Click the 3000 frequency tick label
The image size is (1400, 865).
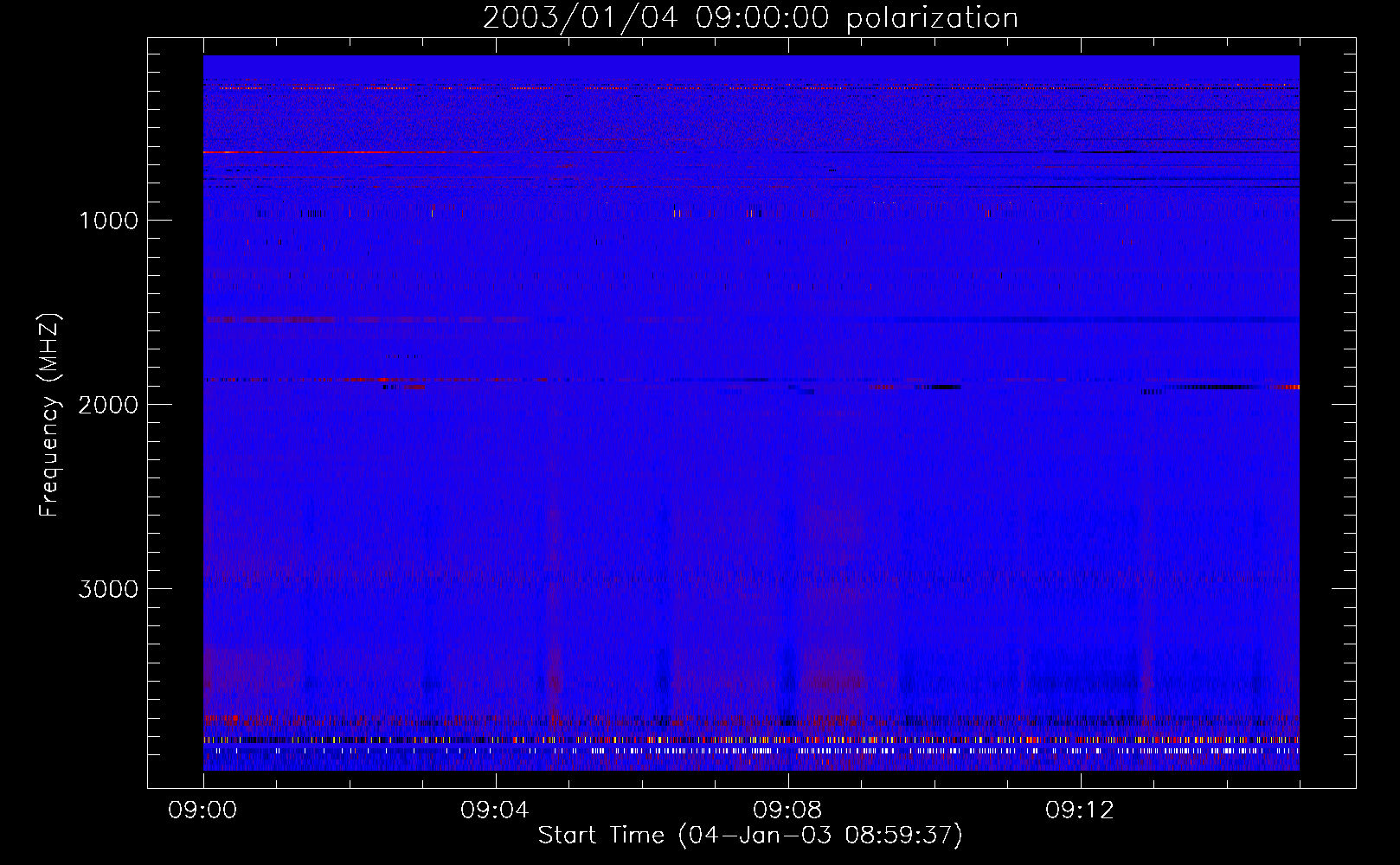coord(108,589)
